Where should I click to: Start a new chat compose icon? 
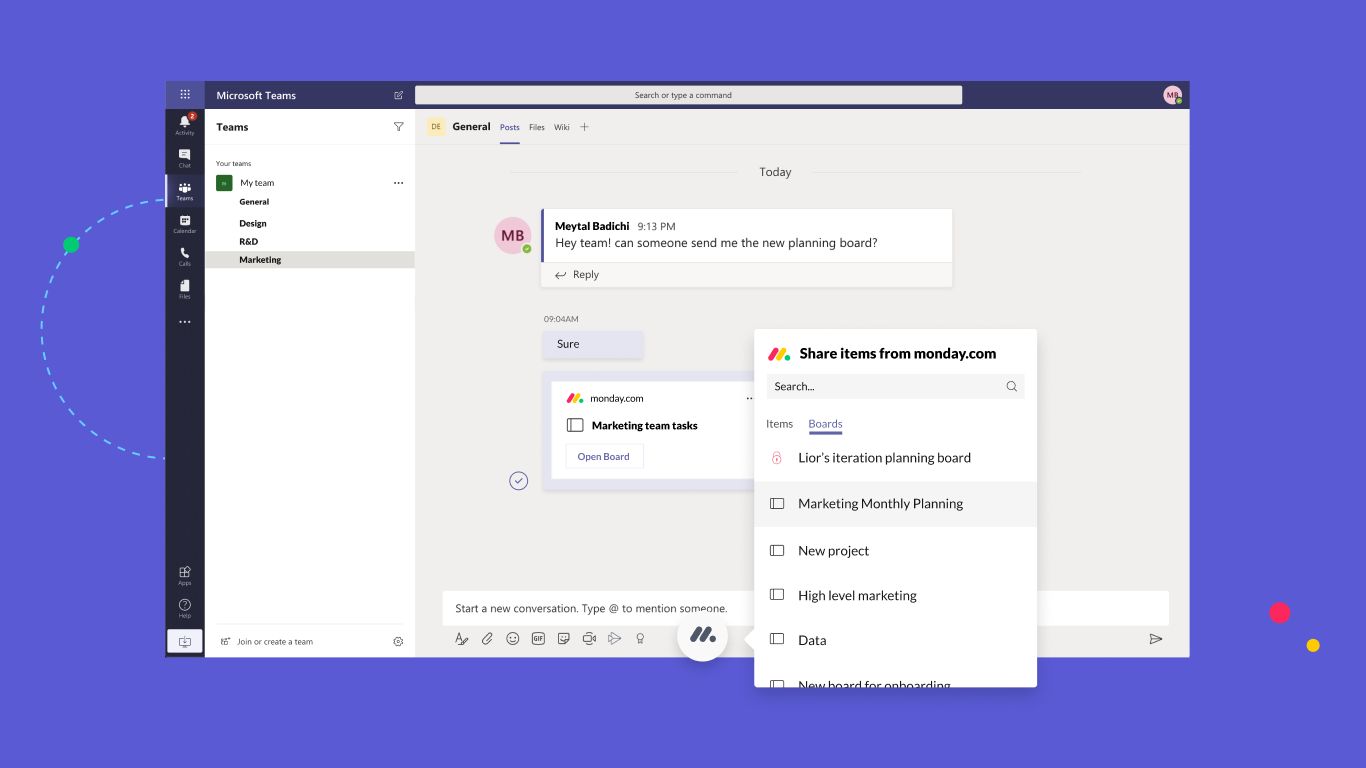(x=399, y=95)
